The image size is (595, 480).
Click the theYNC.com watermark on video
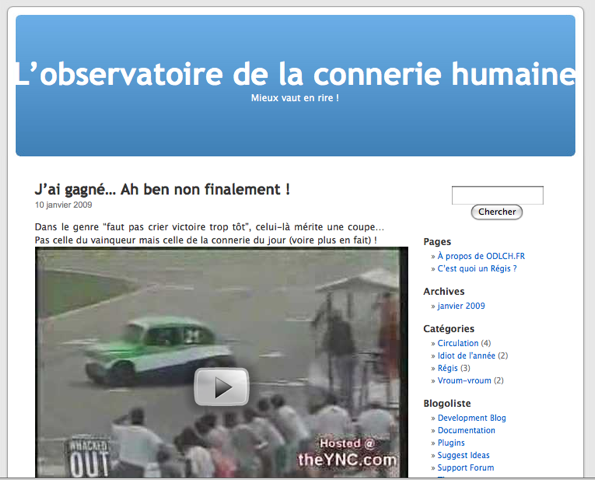click(347, 453)
